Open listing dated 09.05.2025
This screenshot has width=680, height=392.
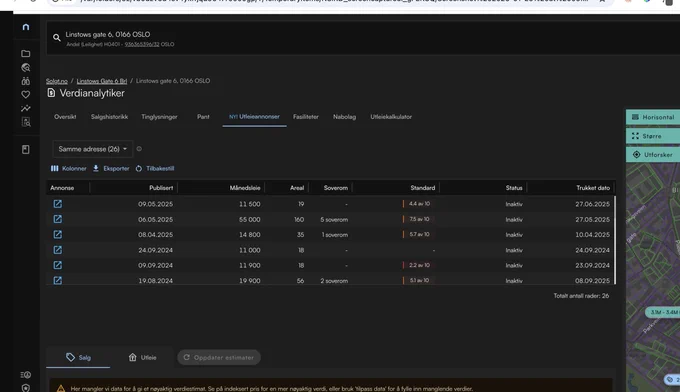click(x=58, y=204)
